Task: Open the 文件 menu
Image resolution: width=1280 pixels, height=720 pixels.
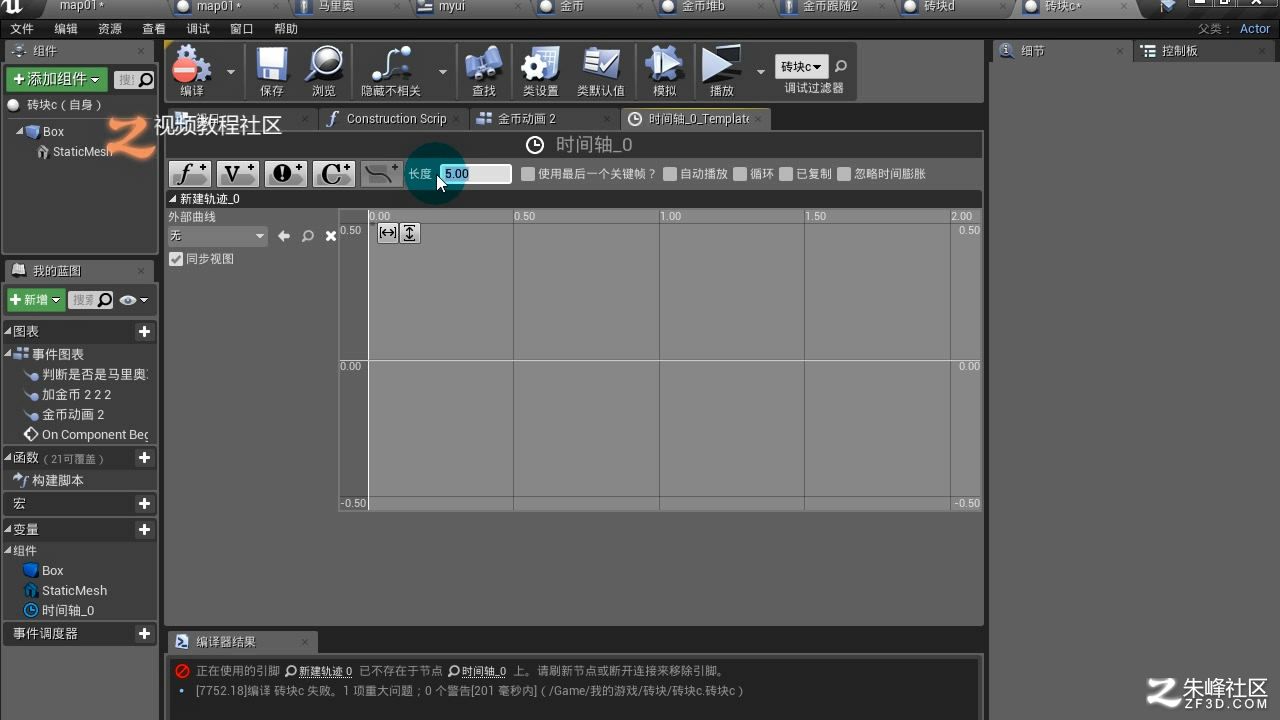Action: (x=21, y=29)
